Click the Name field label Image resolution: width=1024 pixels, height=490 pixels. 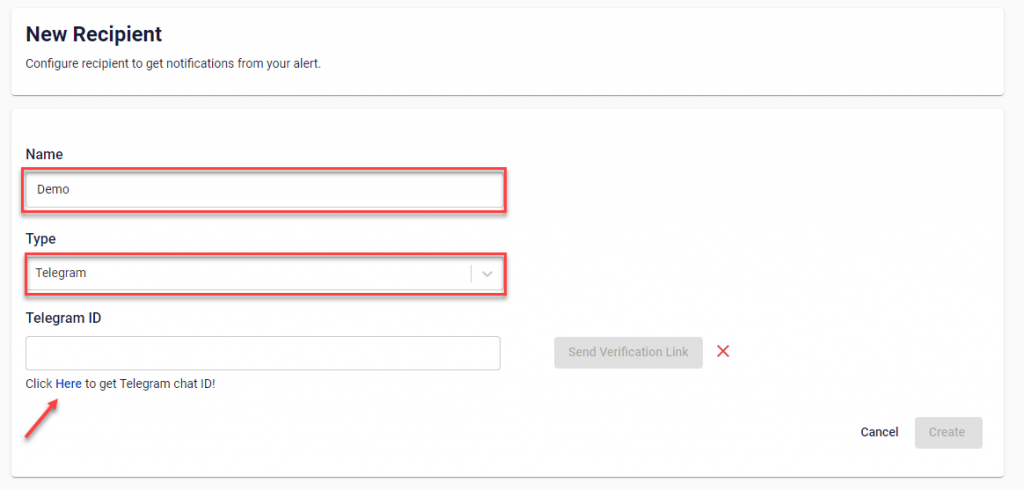click(x=44, y=154)
